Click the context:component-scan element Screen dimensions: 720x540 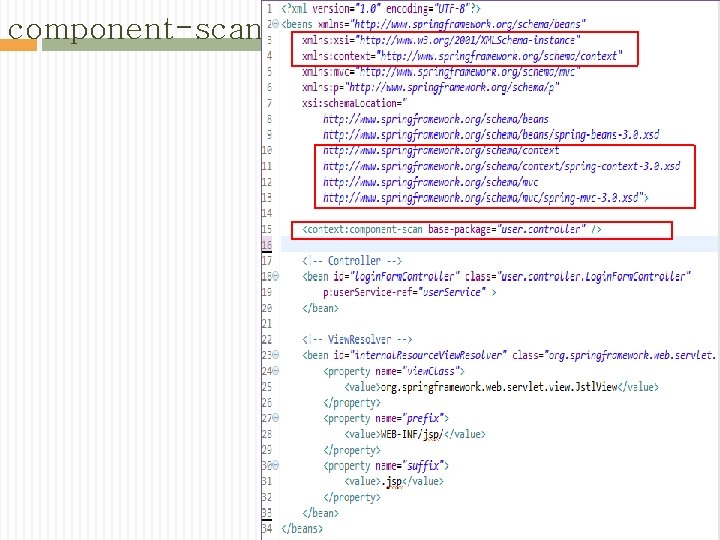pyautogui.click(x=452, y=229)
